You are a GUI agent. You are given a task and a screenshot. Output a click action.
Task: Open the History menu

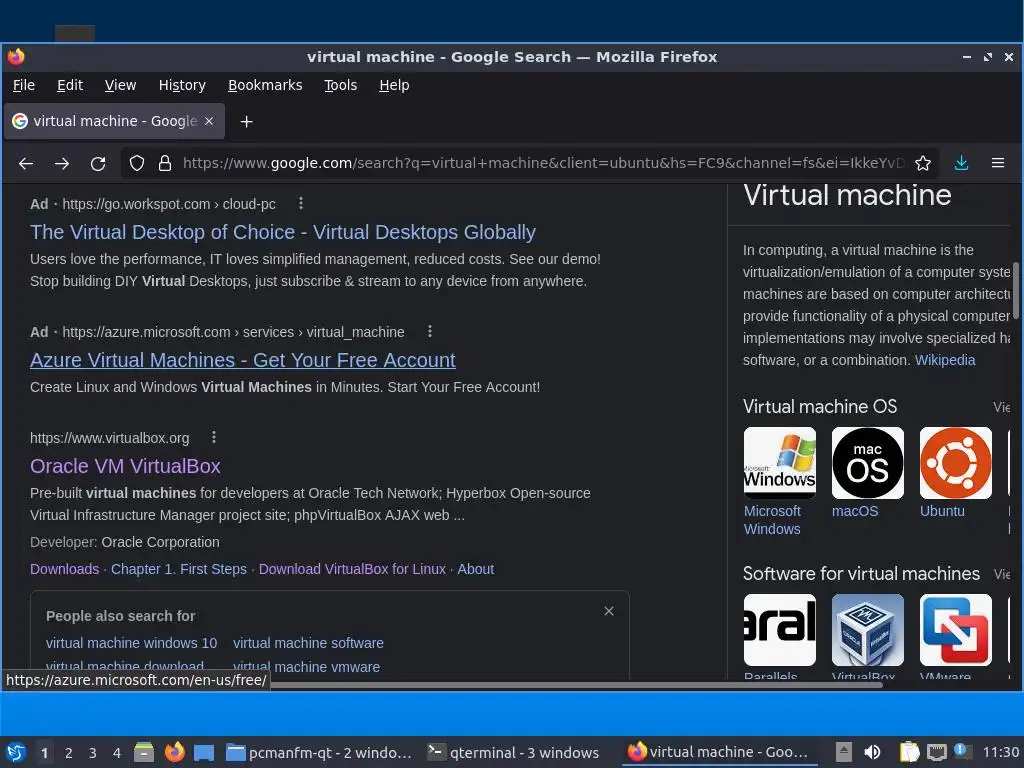tap(182, 85)
